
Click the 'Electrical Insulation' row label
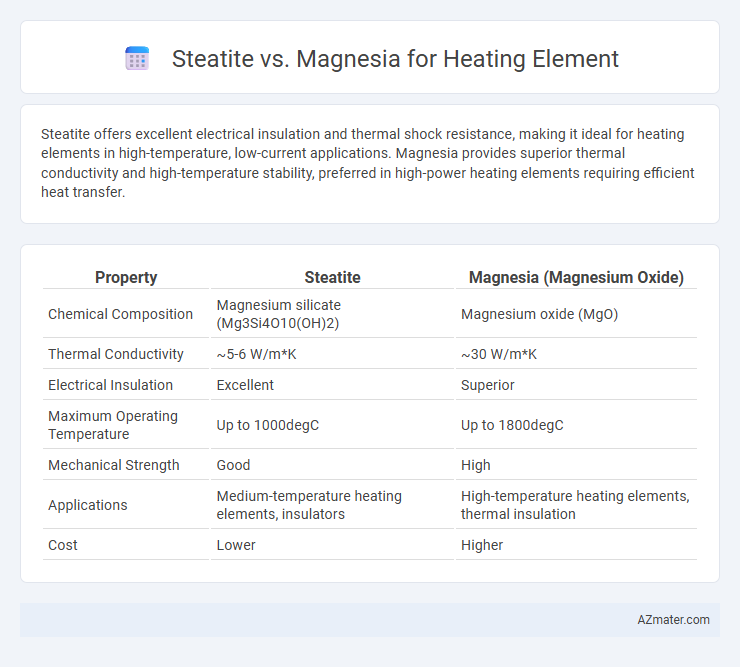pyautogui.click(x=110, y=385)
